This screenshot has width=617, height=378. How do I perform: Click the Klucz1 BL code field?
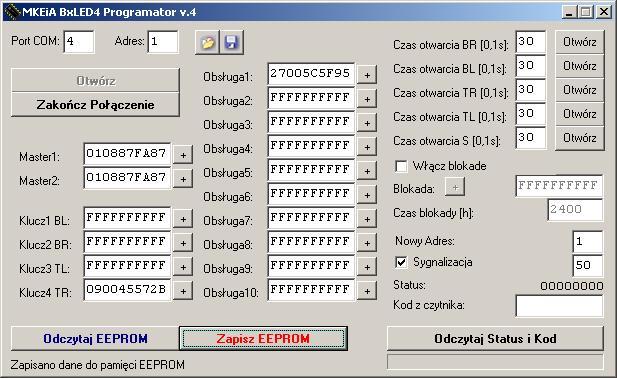pos(127,218)
